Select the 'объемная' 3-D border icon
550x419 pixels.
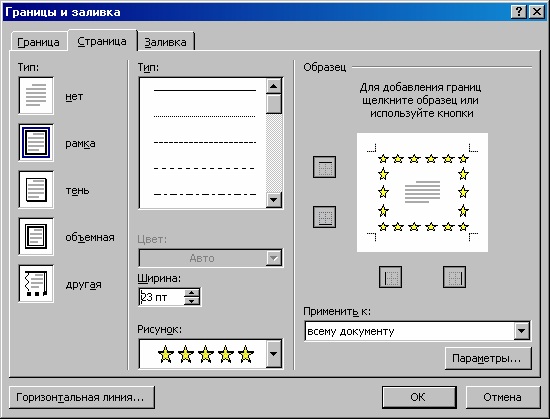36,237
